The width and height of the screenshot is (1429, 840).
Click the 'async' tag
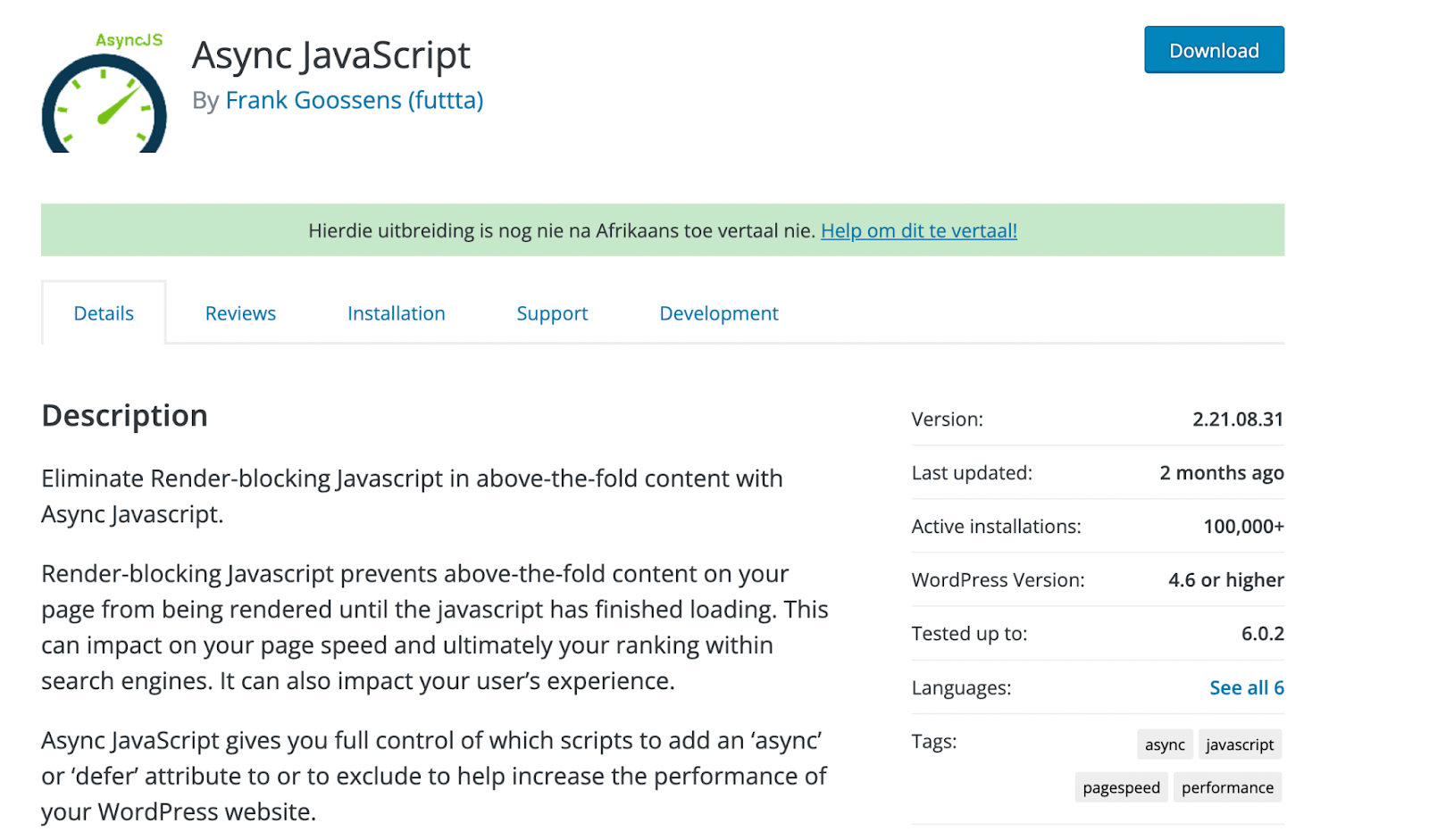pos(1165,744)
